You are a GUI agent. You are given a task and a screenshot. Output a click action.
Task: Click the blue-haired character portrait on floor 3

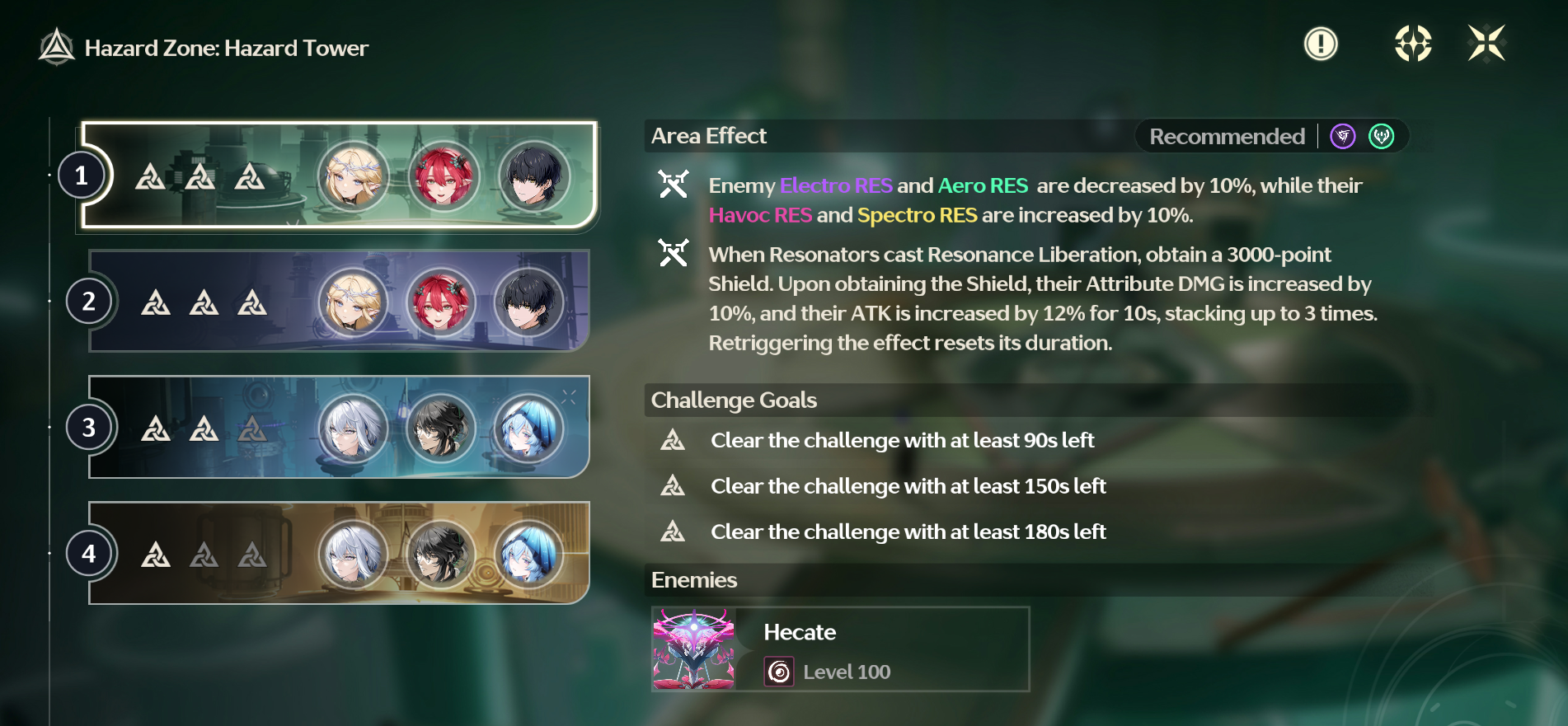click(x=528, y=429)
